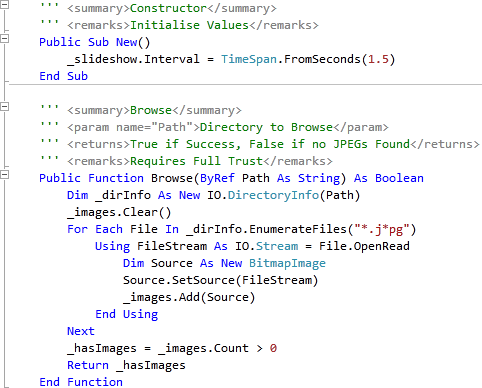Click 'Source.SetSource(FileStream)' statement
482x388 pixels.
point(221,280)
